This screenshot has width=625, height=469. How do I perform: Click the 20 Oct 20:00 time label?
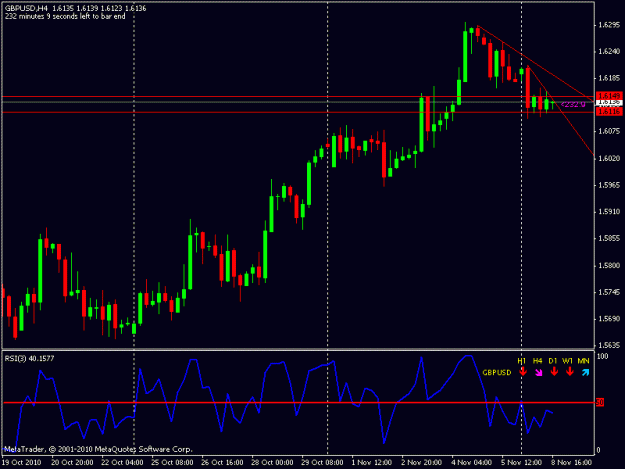[x=72, y=462]
